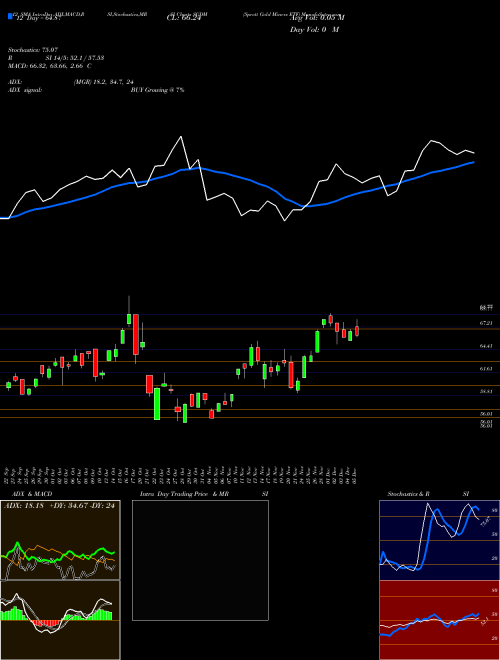The image size is (500, 660).
Task: Click the 'Day Vol: 0 M' label
Action: 314,29
